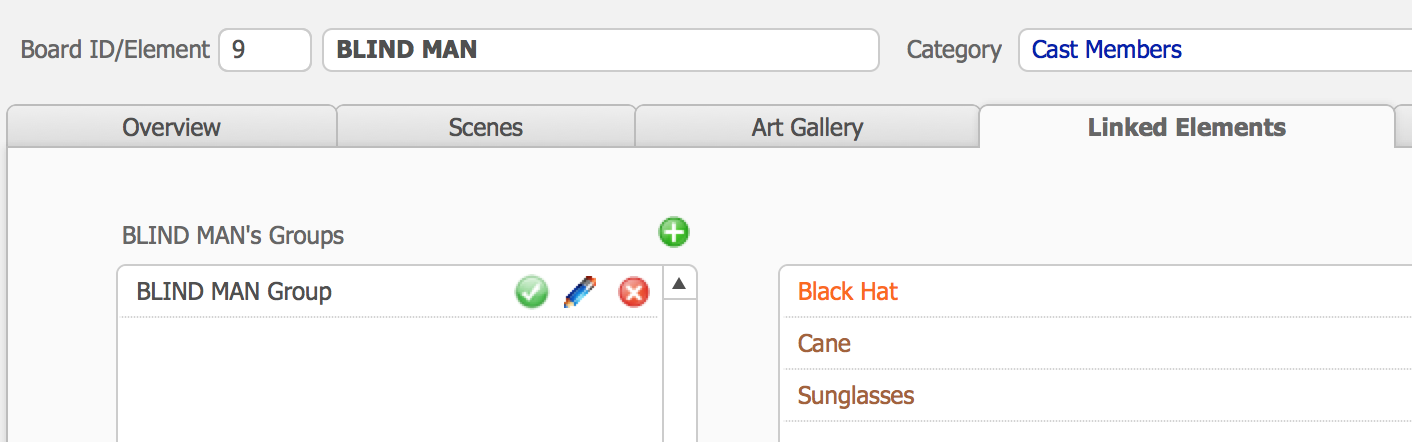The image size is (1412, 442).
Task: Go to the Art Gallery tab
Action: tap(807, 128)
